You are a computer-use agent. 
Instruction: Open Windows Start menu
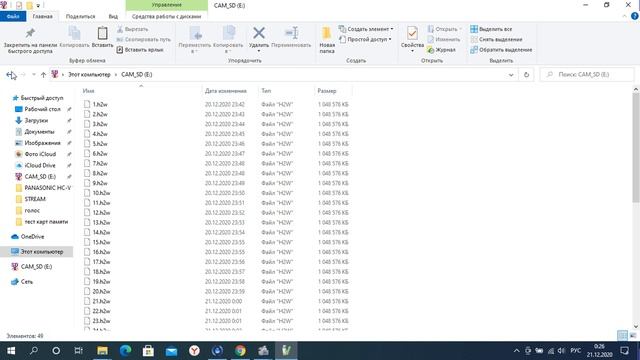coord(11,351)
